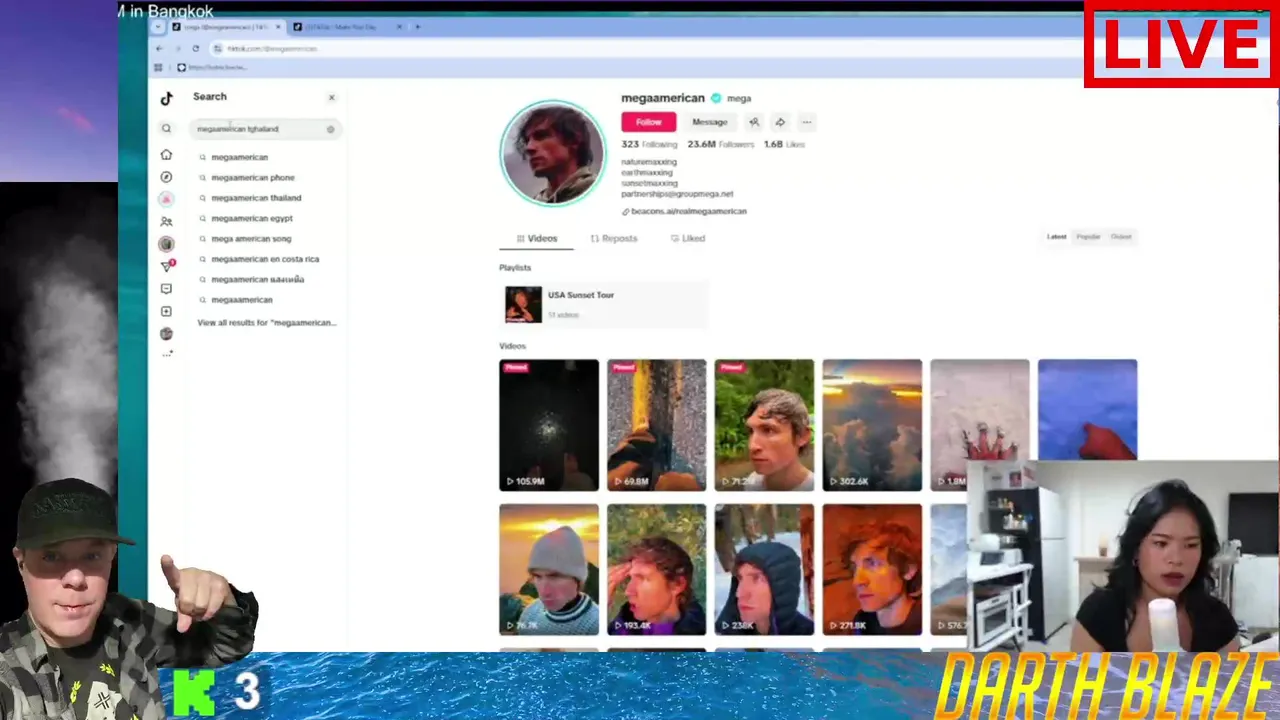
Task: Expand the tab search chevron dropdown
Action: [x=158, y=27]
